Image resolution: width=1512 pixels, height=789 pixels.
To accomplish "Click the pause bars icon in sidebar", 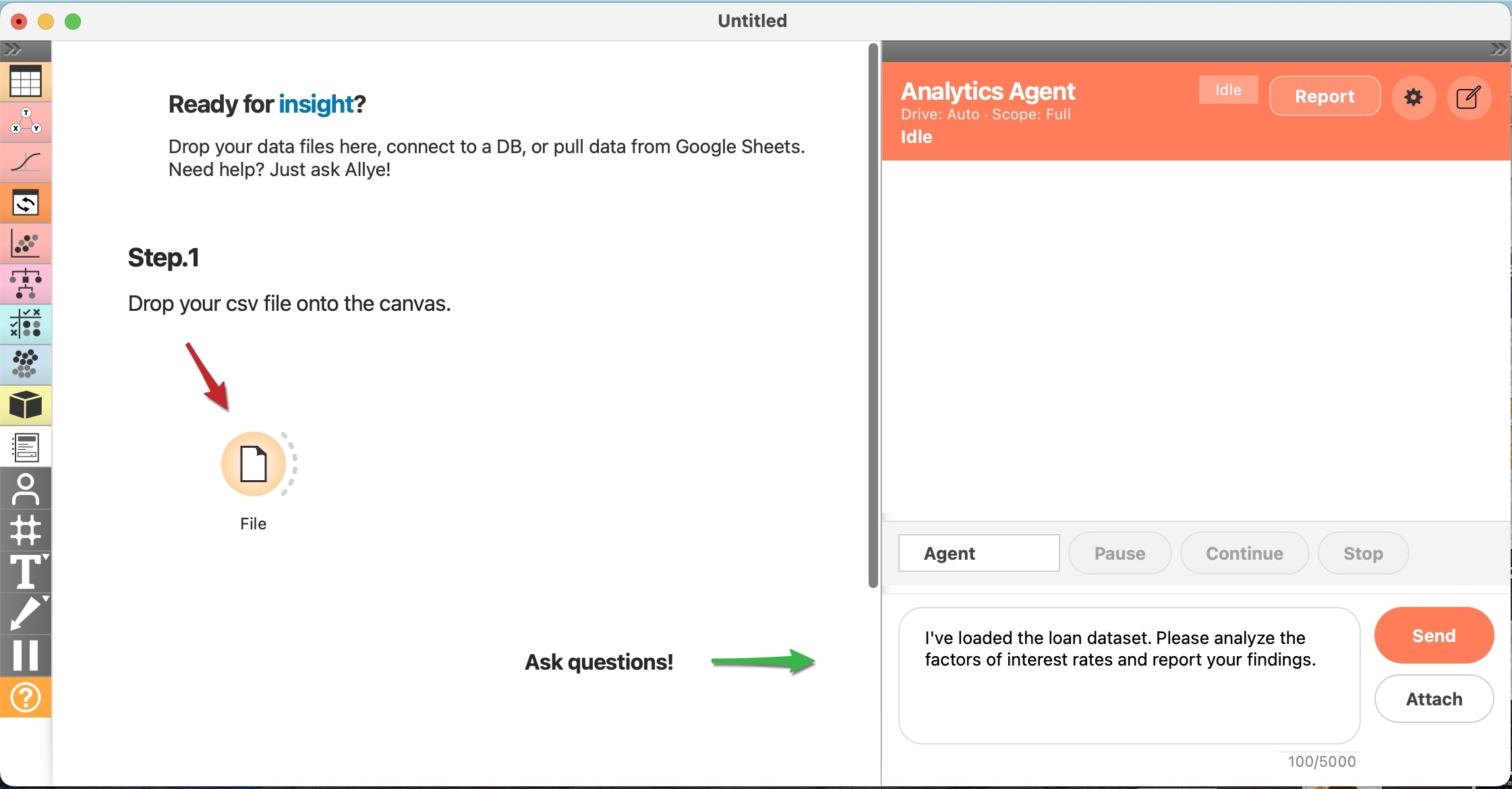I will pos(26,655).
